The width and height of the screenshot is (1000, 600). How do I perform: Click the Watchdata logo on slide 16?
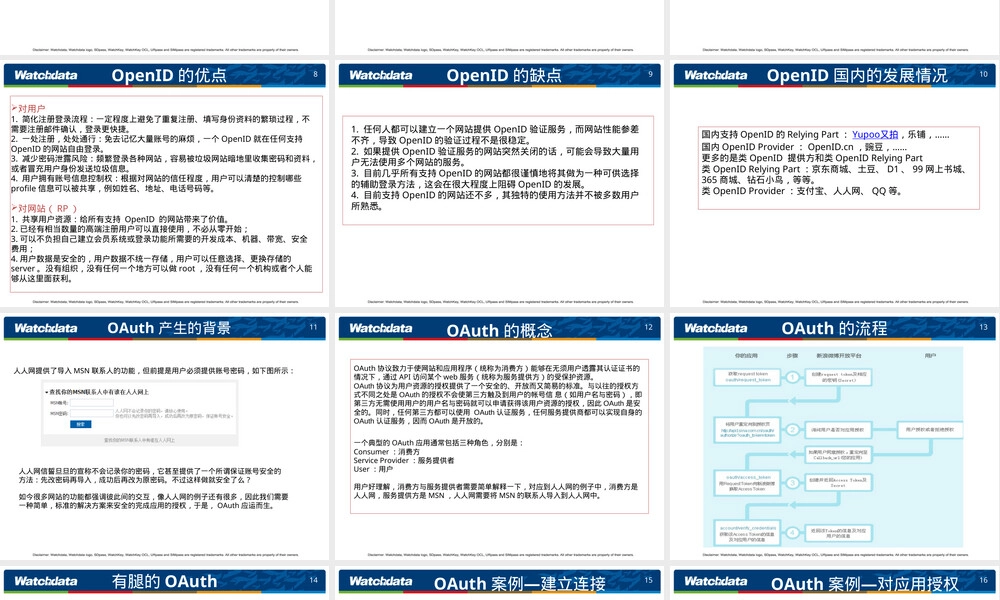[x=716, y=582]
